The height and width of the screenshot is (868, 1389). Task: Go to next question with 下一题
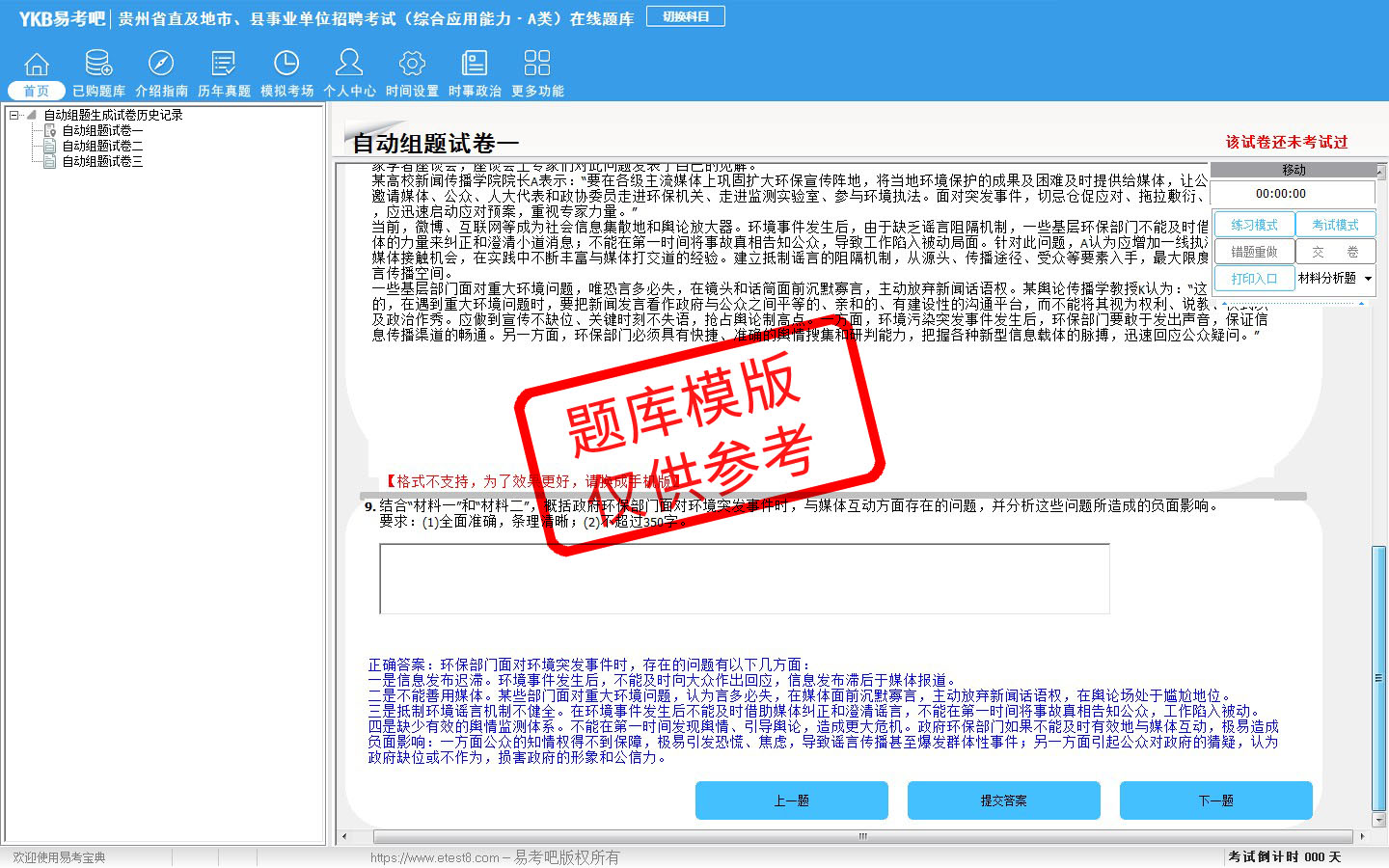[1215, 800]
